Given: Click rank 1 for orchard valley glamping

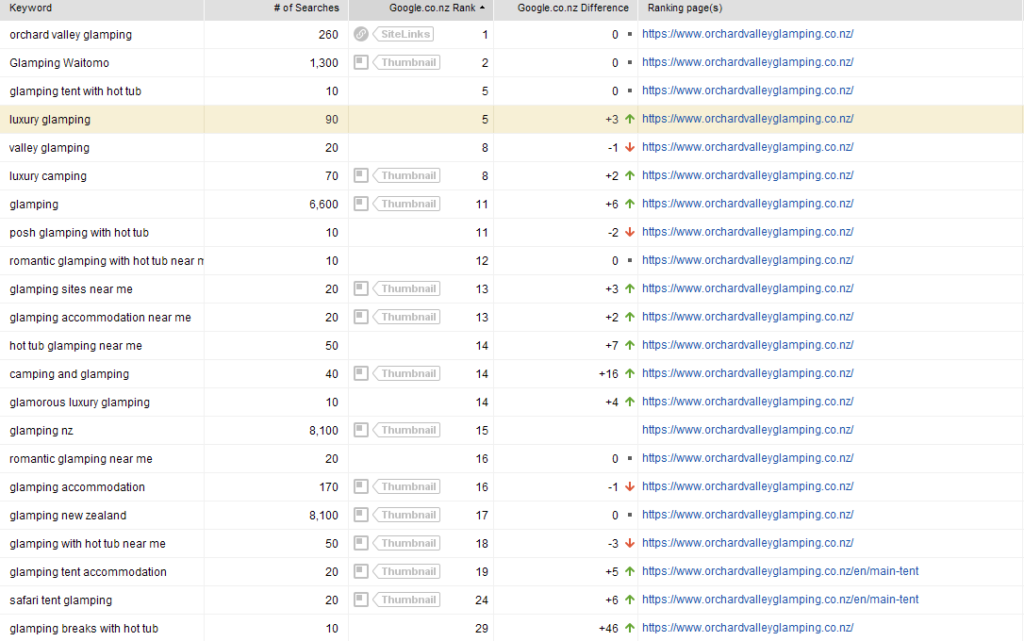Looking at the screenshot, I should click(x=485, y=35).
